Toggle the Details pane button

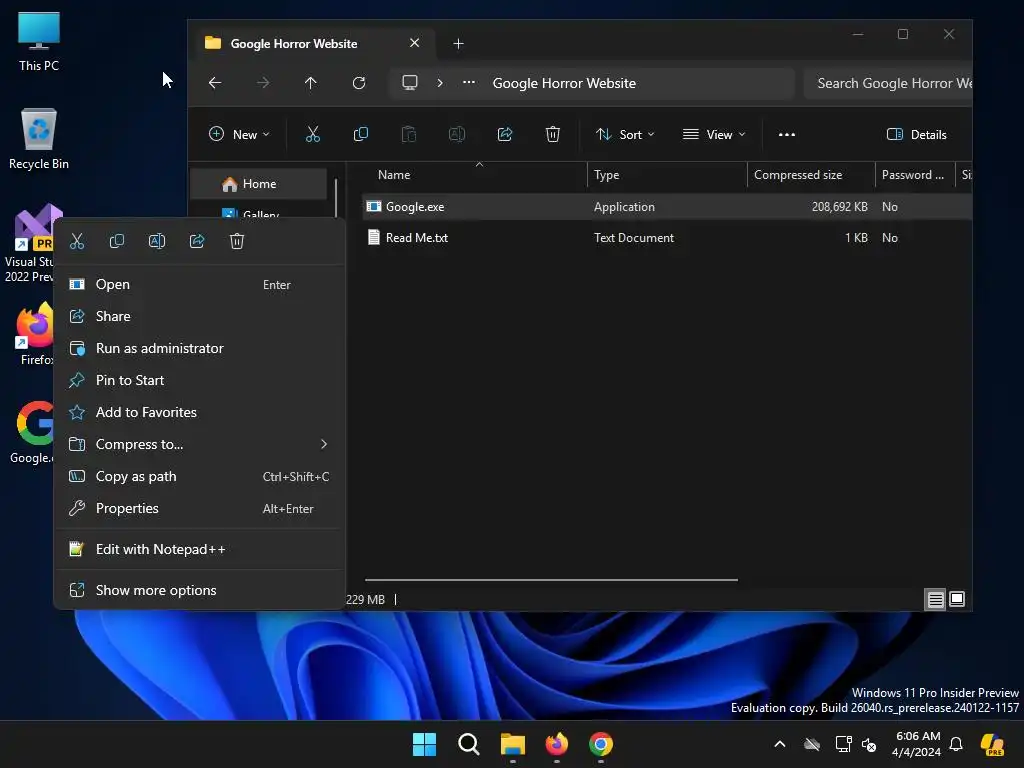coord(917,135)
